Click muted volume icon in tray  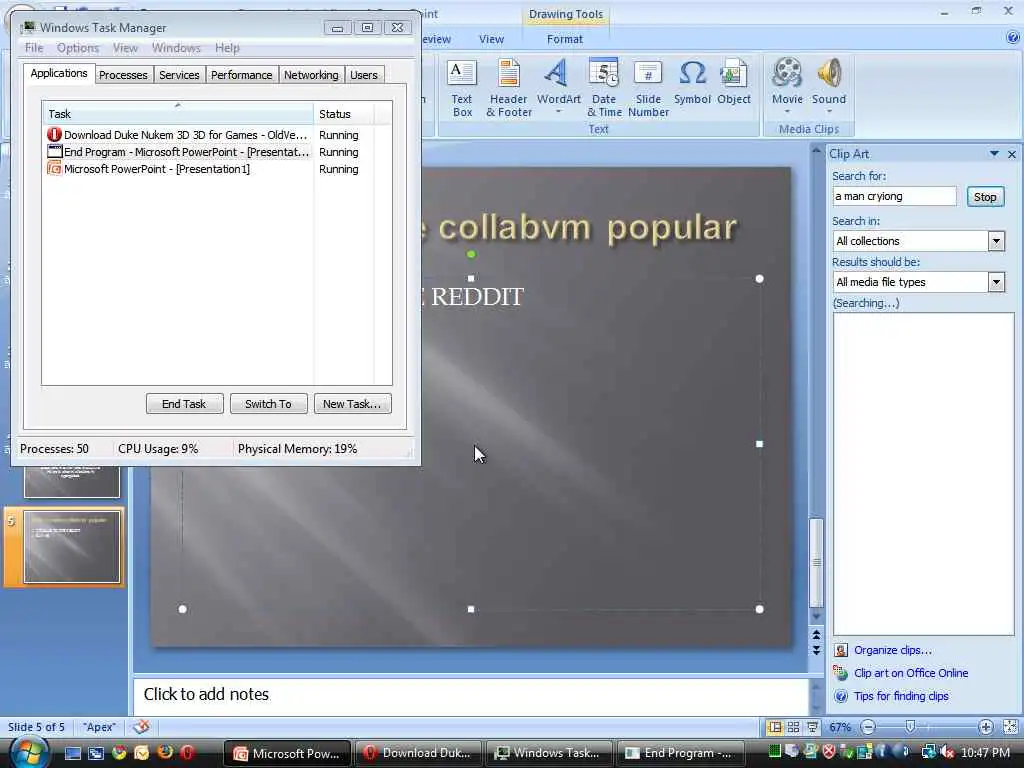[x=947, y=752]
